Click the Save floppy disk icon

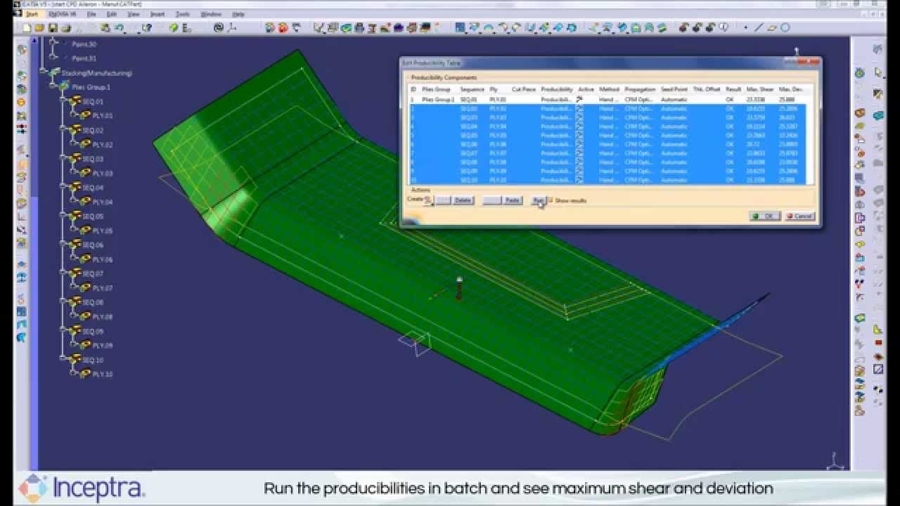53,28
